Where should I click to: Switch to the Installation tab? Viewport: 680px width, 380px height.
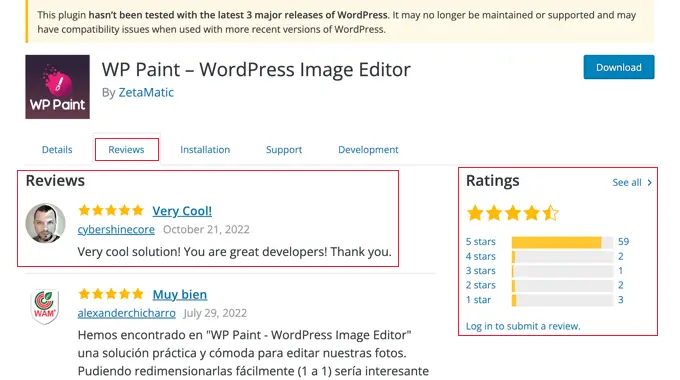(205, 150)
